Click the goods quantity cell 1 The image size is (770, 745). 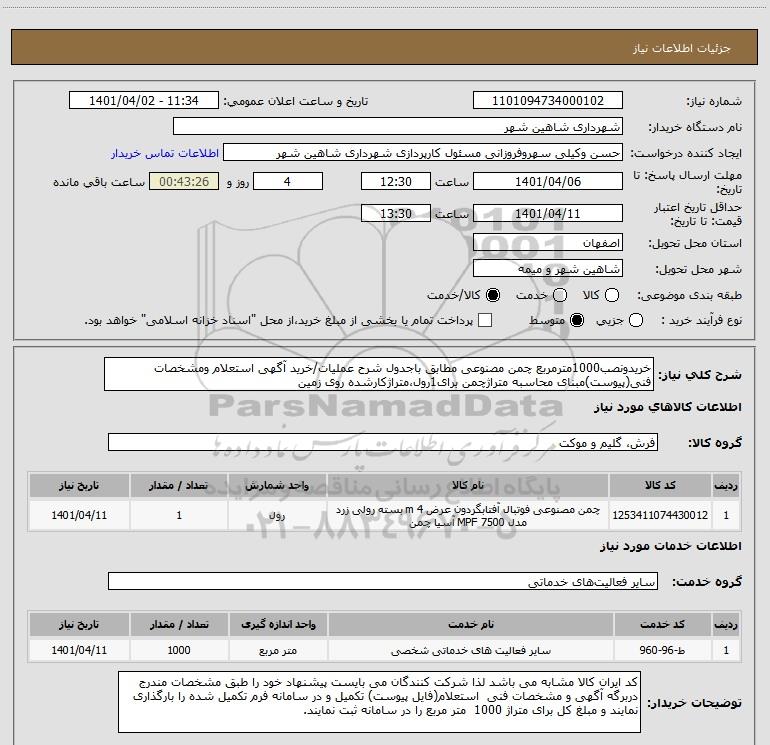tap(179, 515)
